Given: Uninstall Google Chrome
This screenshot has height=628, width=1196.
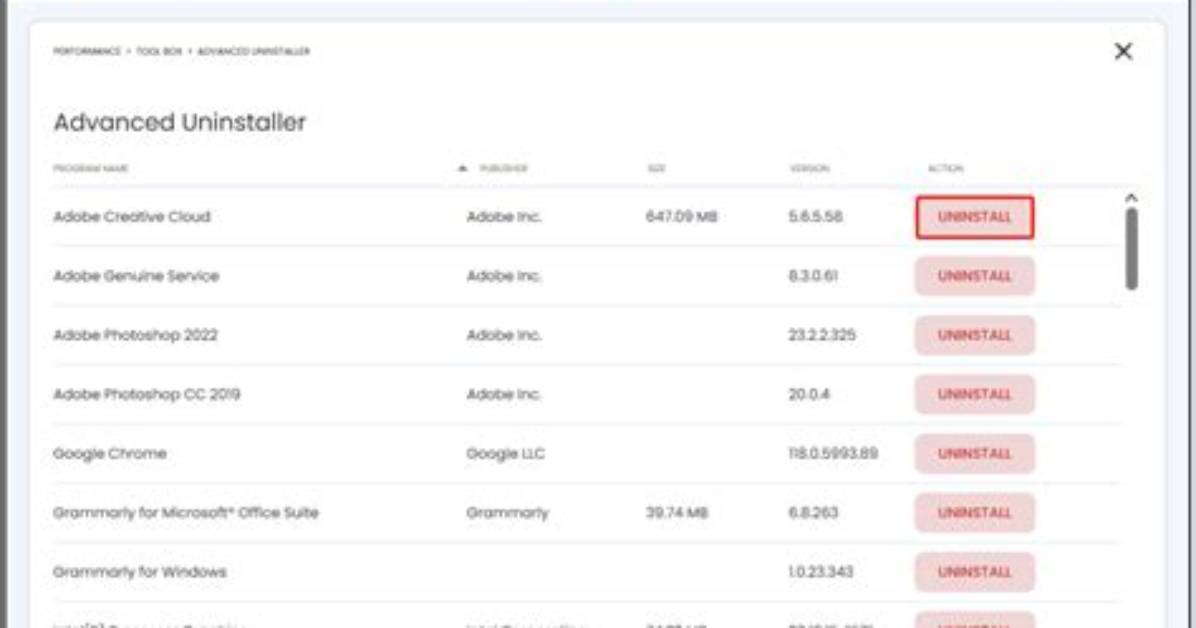Looking at the screenshot, I should click(975, 453).
